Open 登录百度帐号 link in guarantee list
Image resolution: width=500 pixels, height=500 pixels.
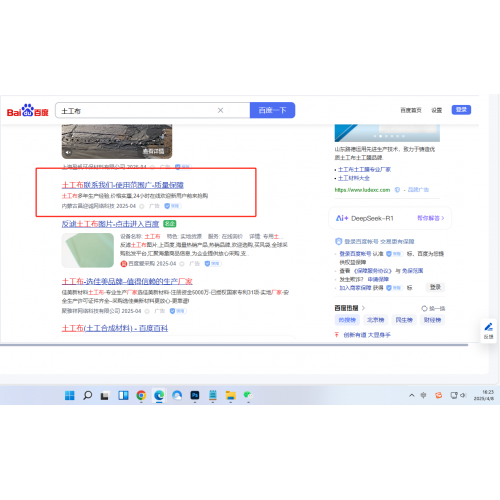355,254
